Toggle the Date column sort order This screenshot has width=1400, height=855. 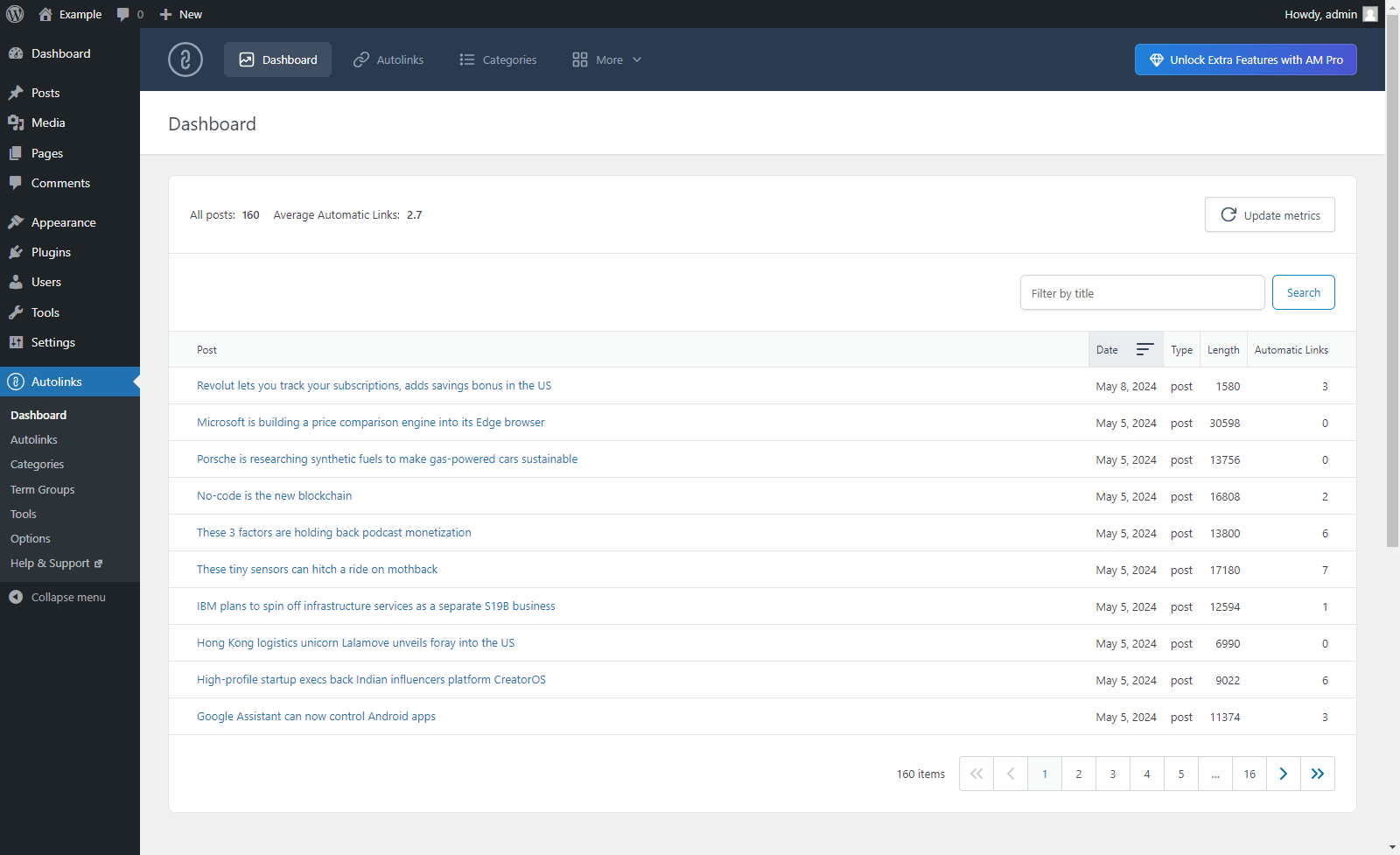click(x=1146, y=349)
